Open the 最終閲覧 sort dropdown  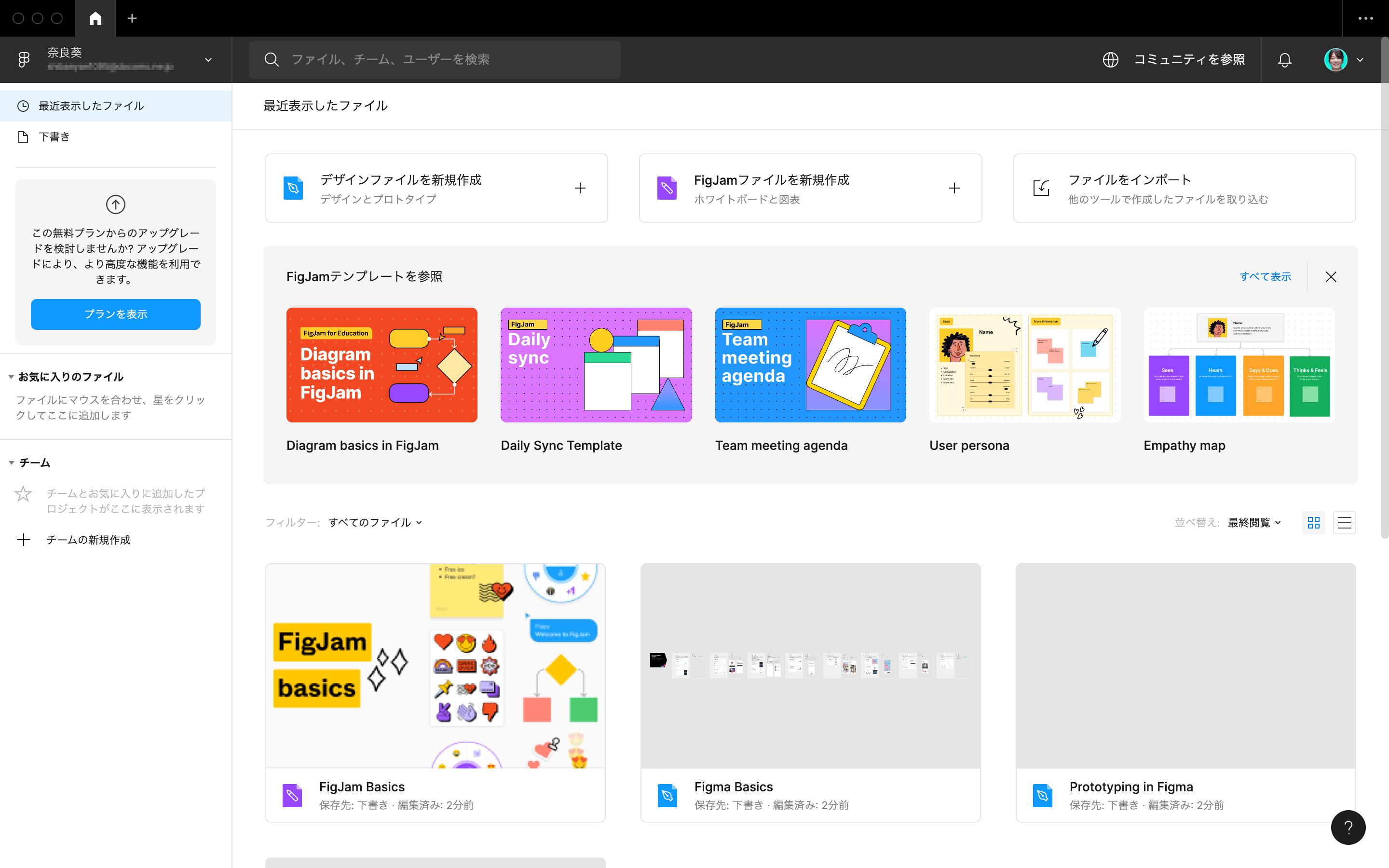point(1254,522)
